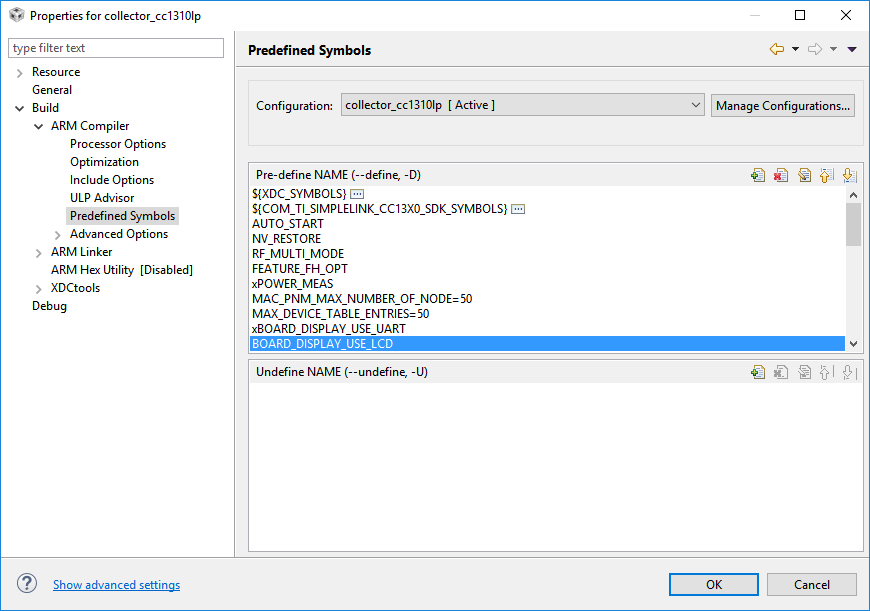Click Edit icon in Pre-define NAME toolbar
870x611 pixels.
[804, 175]
